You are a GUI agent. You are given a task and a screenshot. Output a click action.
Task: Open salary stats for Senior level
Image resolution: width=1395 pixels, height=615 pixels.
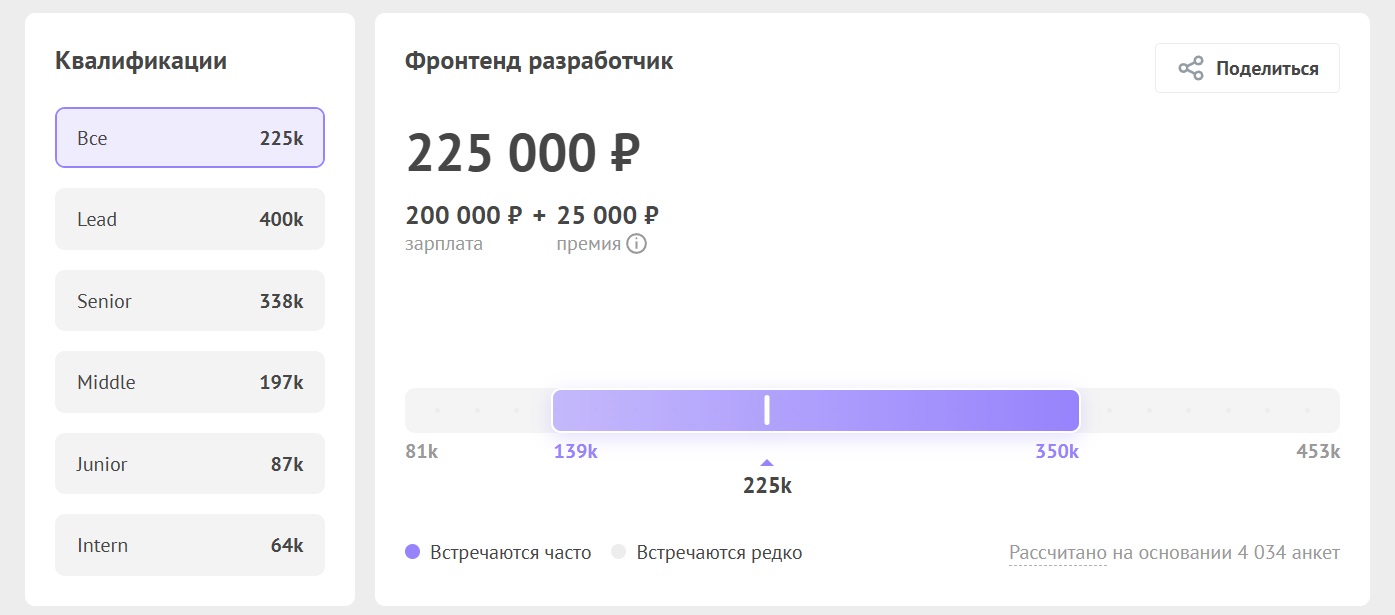(x=189, y=300)
